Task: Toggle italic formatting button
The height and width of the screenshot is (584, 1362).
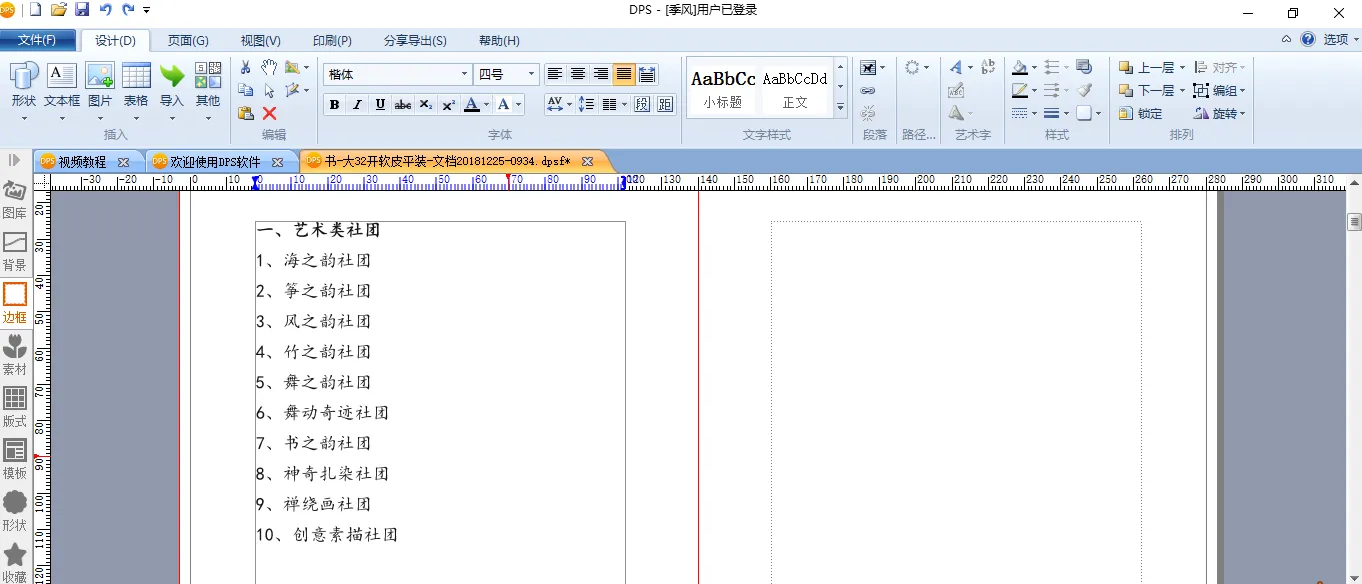Action: tap(357, 104)
